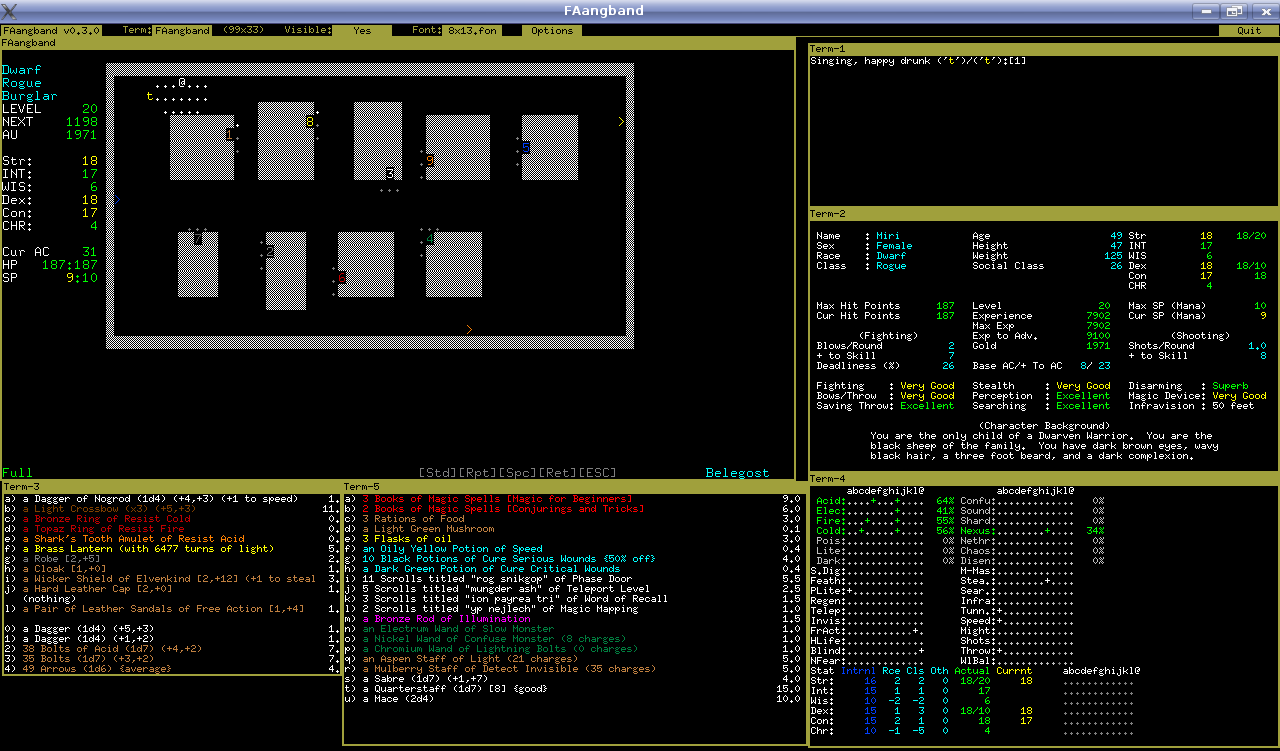Click the player @ character on map
This screenshot has width=1280, height=751.
(x=182, y=83)
